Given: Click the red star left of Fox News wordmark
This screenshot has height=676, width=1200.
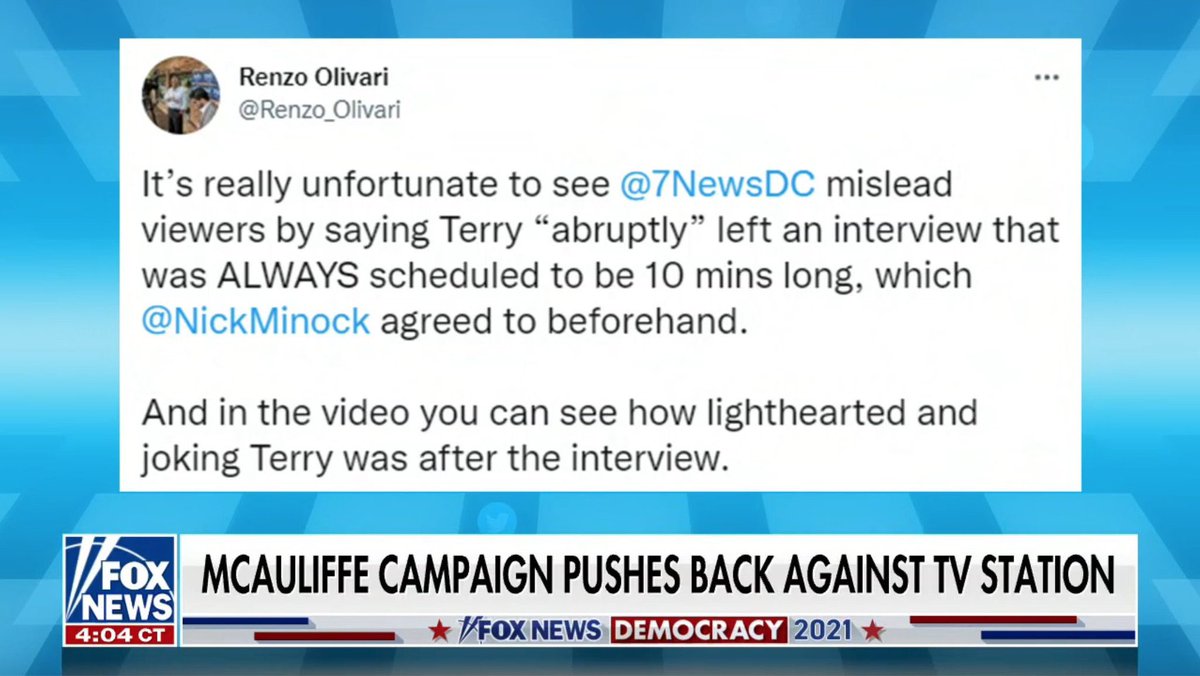Looking at the screenshot, I should 440,631.
